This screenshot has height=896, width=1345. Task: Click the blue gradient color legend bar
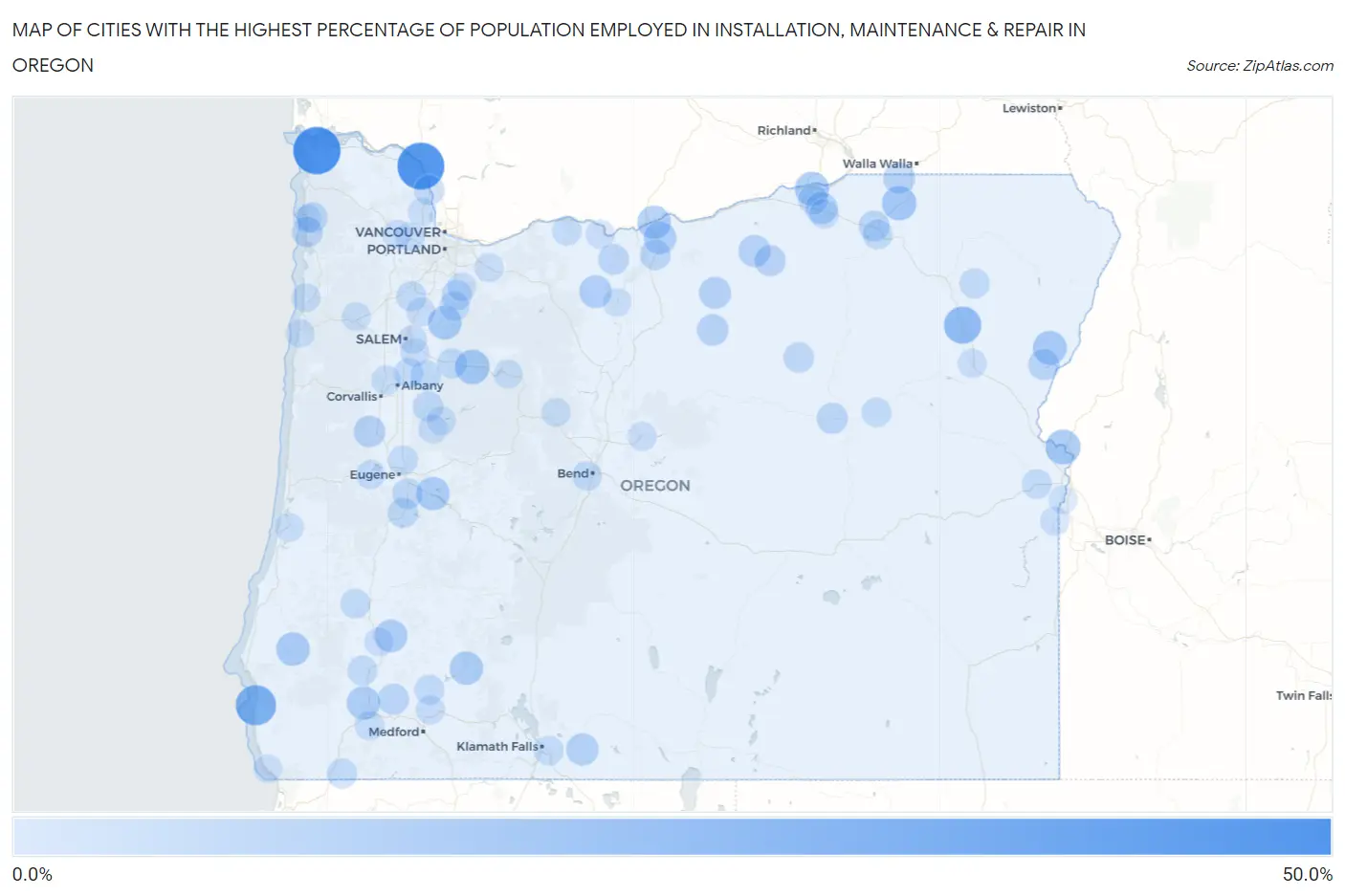point(672,836)
